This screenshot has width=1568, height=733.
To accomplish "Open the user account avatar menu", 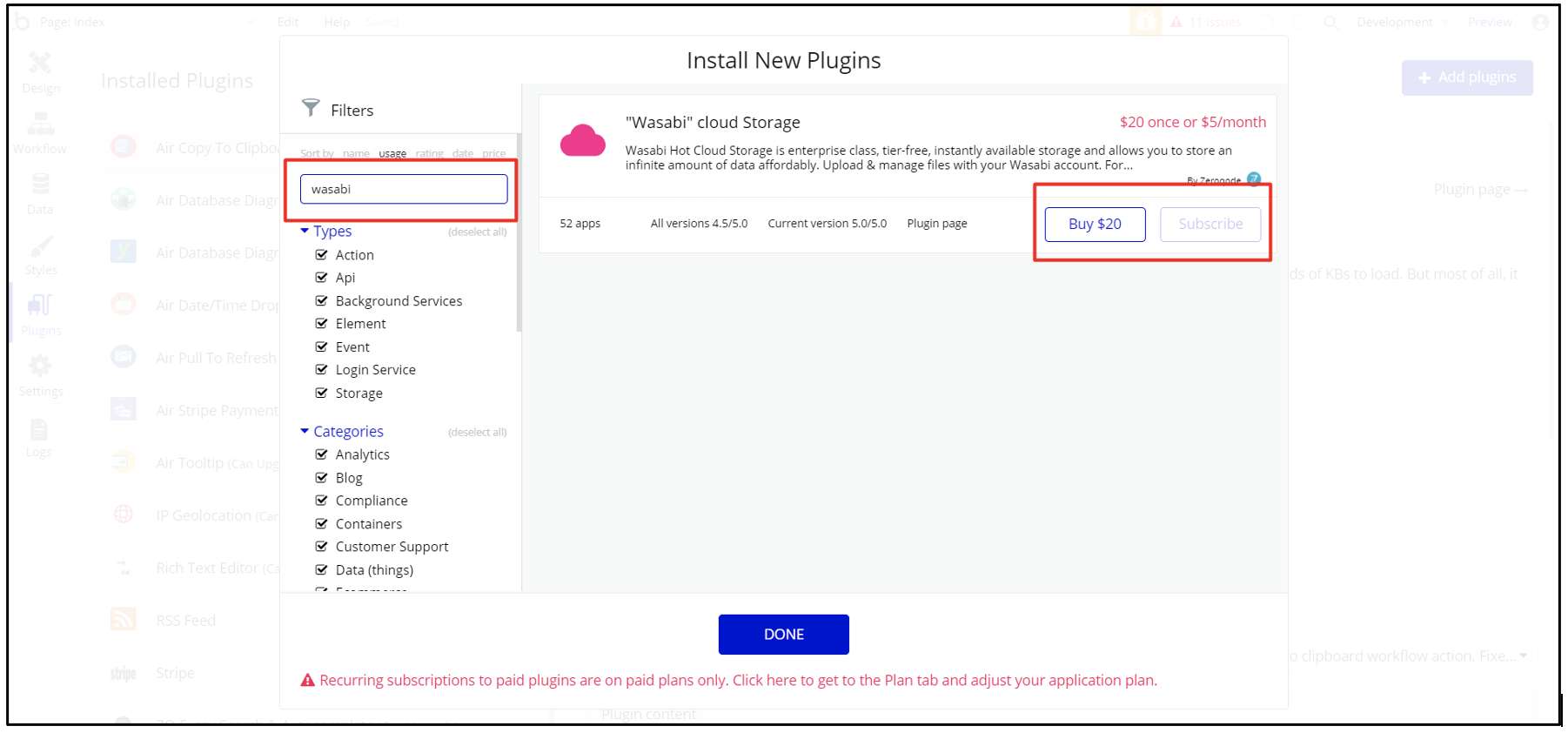I will pos(1540,22).
